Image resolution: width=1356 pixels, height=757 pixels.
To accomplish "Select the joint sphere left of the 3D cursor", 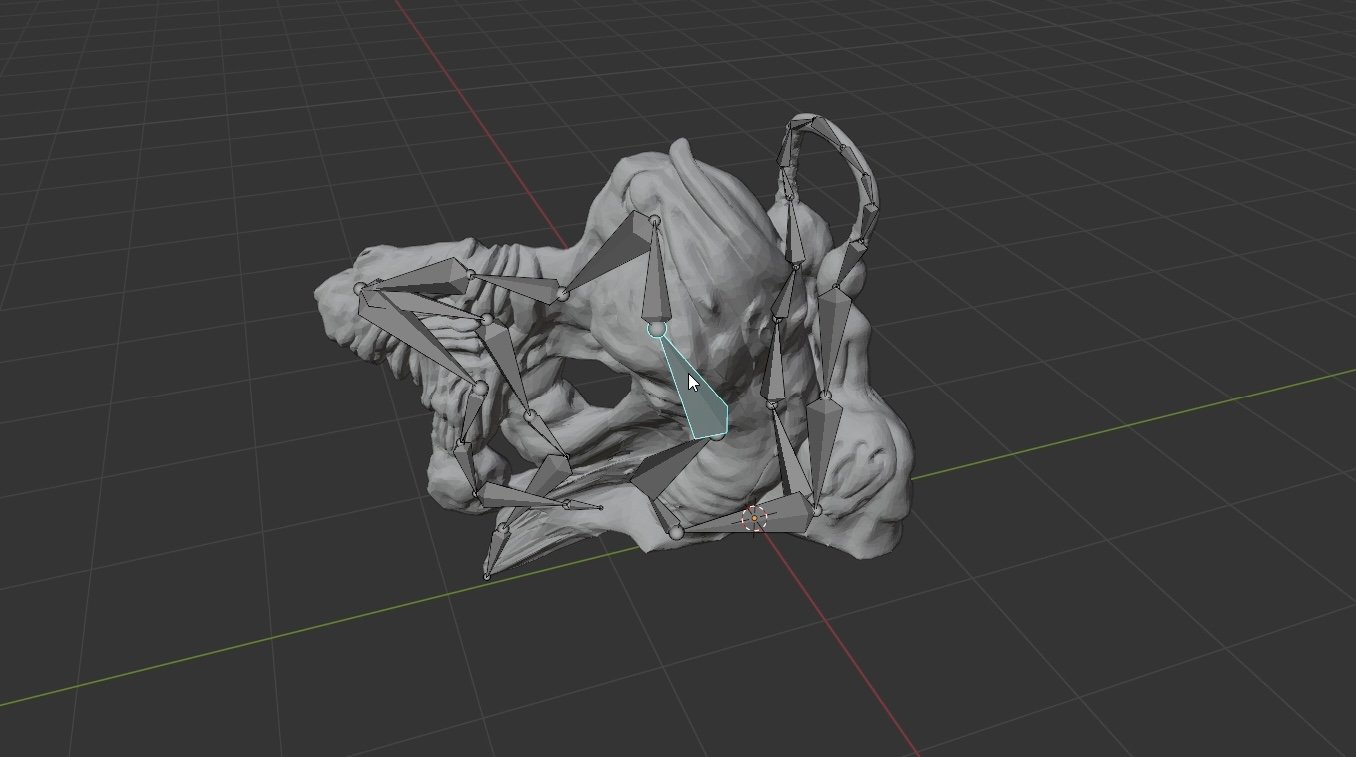I will point(676,532).
